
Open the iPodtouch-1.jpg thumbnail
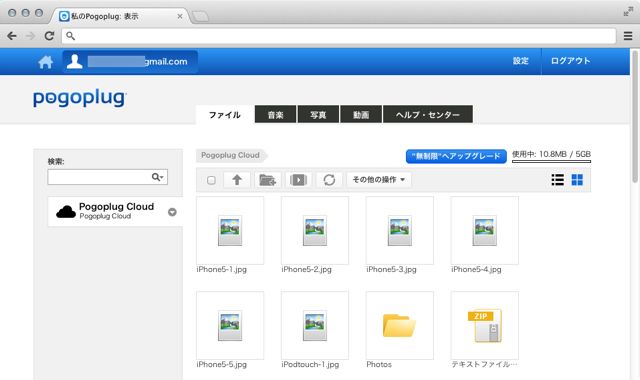pos(315,325)
